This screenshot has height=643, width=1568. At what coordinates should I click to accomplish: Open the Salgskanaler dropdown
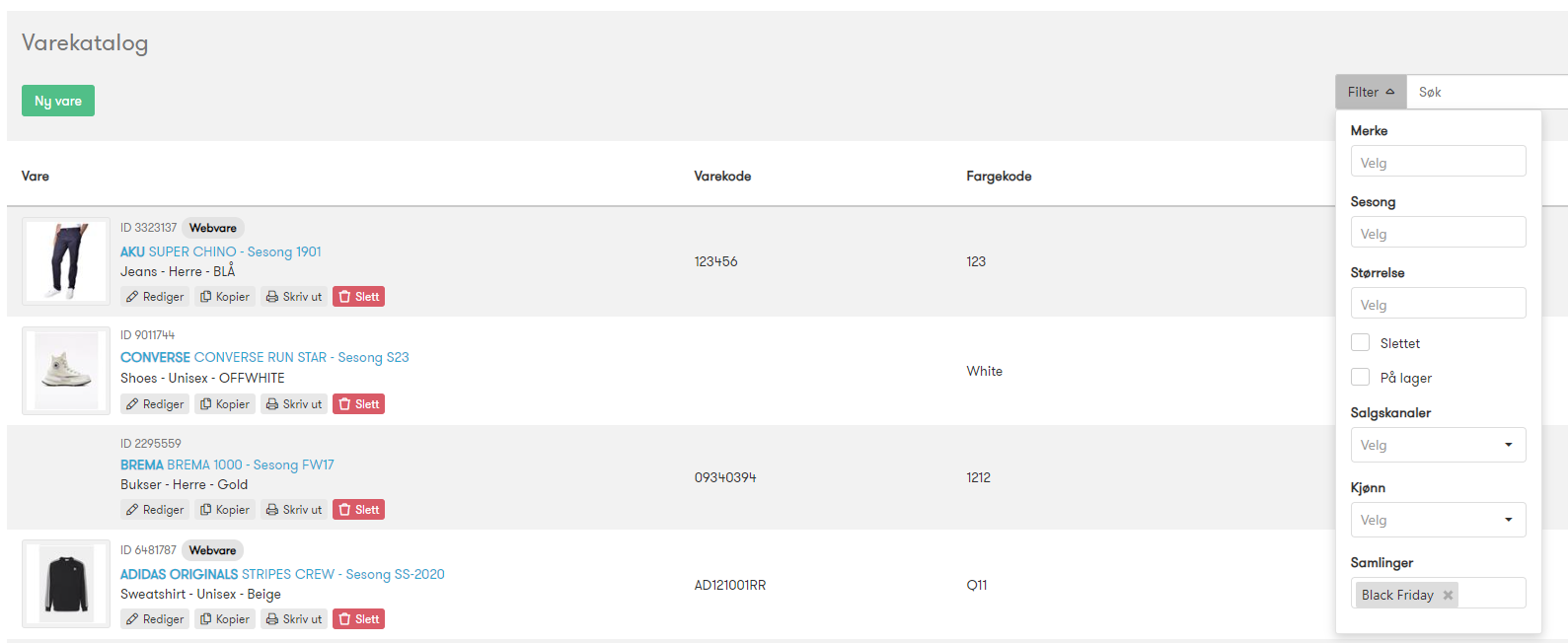click(x=1438, y=445)
